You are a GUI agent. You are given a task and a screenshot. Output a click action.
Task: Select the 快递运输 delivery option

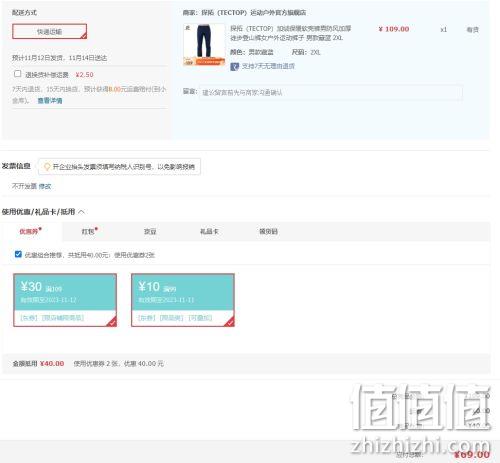point(50,31)
